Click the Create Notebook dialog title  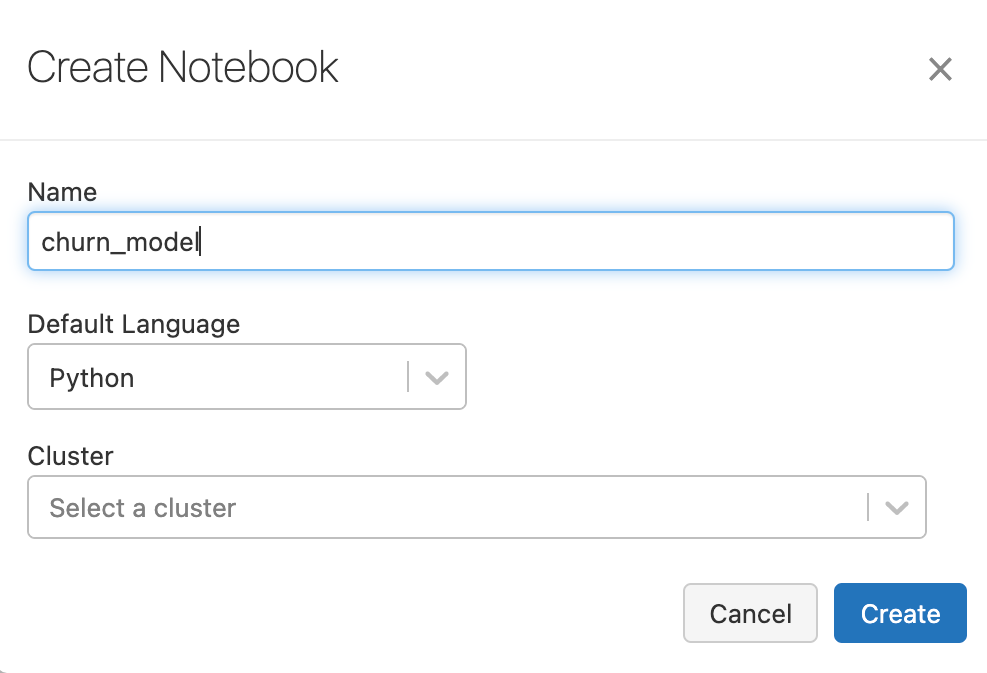point(183,68)
